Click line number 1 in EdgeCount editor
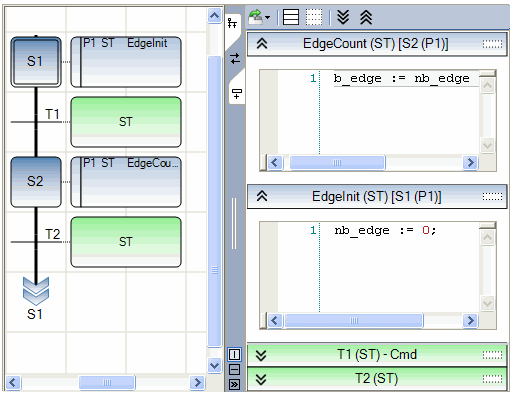Image resolution: width=517 pixels, height=407 pixels. point(313,78)
